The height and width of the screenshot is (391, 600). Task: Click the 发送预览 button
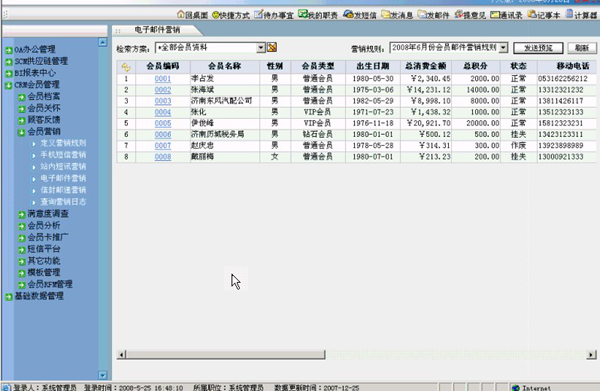(x=538, y=48)
